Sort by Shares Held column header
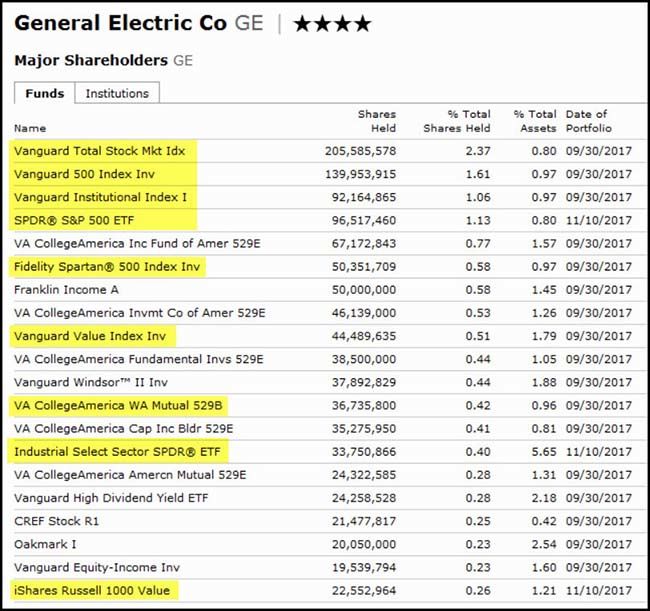This screenshot has width=650, height=611. coord(376,121)
